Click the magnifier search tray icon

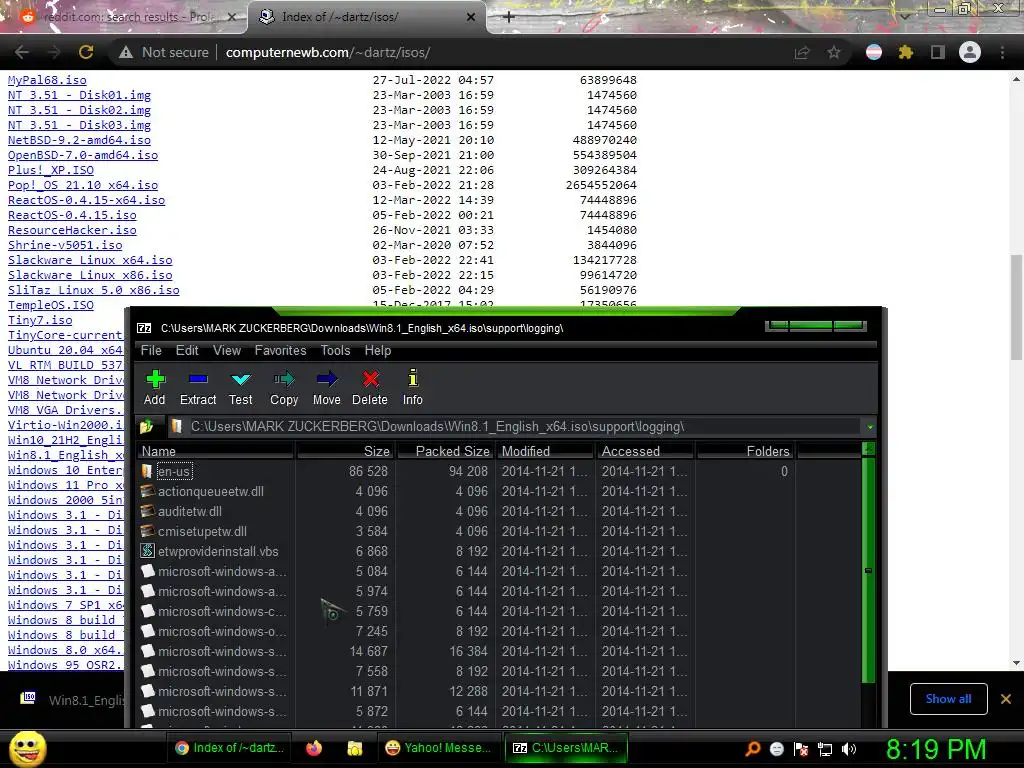(753, 749)
